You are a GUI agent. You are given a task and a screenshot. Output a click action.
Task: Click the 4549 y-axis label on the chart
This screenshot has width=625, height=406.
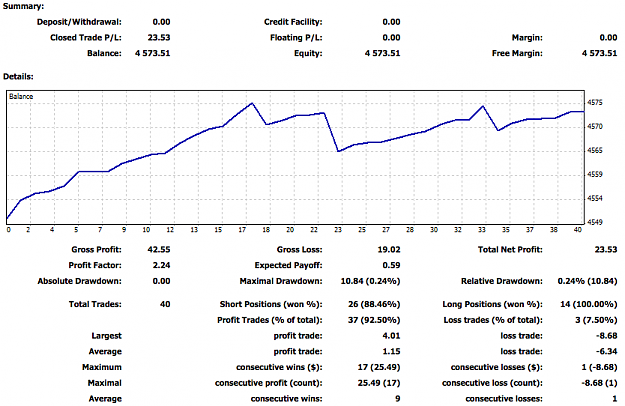click(x=595, y=222)
